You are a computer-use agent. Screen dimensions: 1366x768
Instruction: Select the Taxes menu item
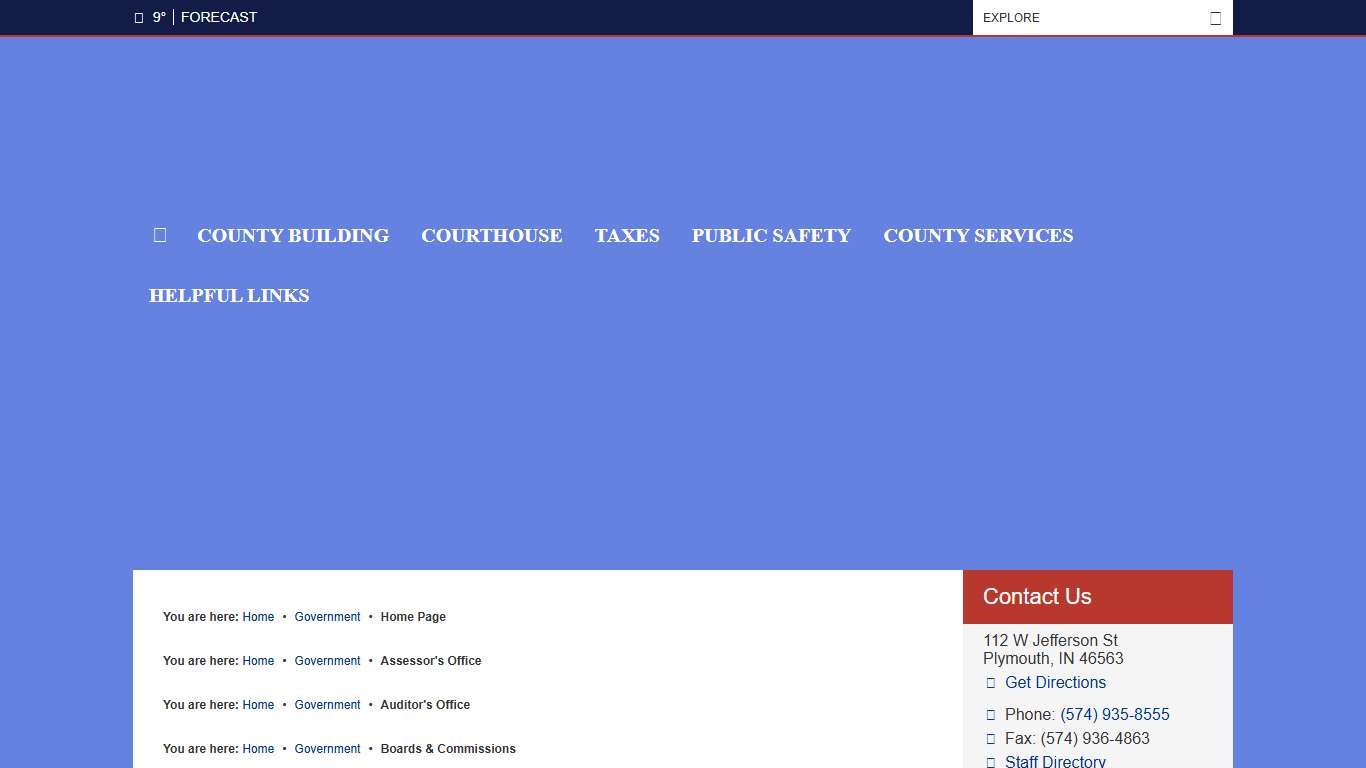pyautogui.click(x=627, y=236)
